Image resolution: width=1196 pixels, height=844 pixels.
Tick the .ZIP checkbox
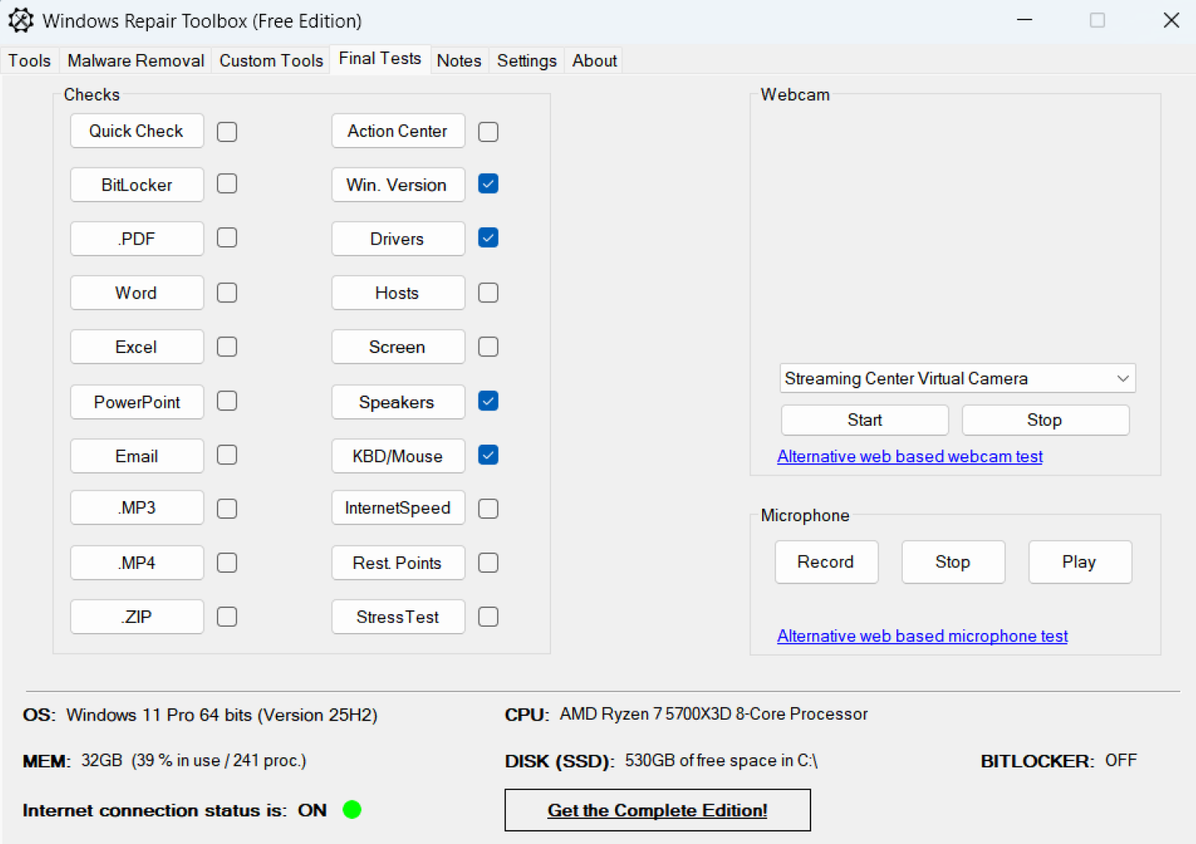tap(227, 617)
